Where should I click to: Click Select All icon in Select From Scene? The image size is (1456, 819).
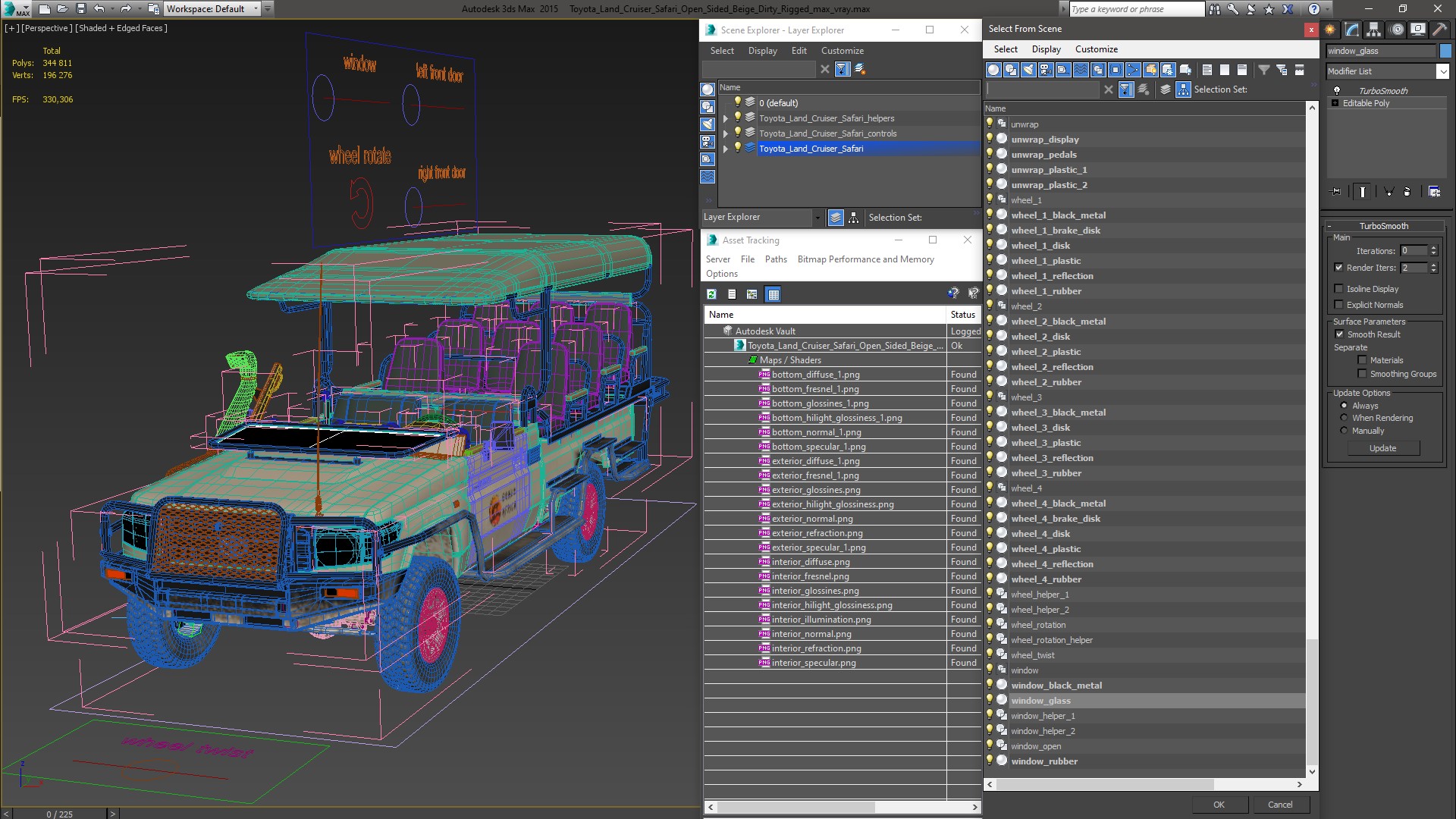(1207, 70)
